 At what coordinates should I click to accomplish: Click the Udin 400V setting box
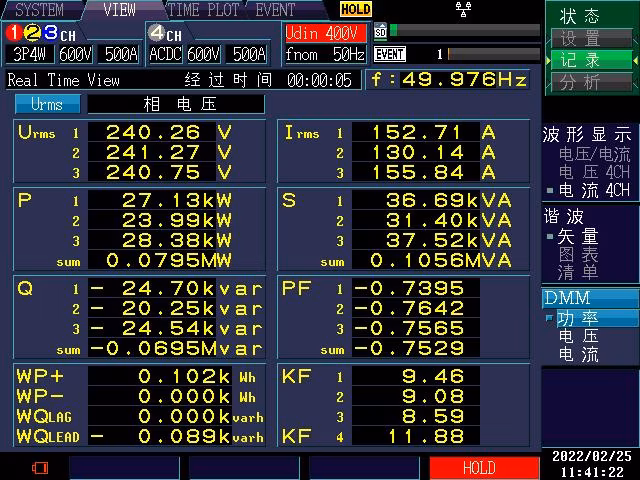(x=325, y=33)
